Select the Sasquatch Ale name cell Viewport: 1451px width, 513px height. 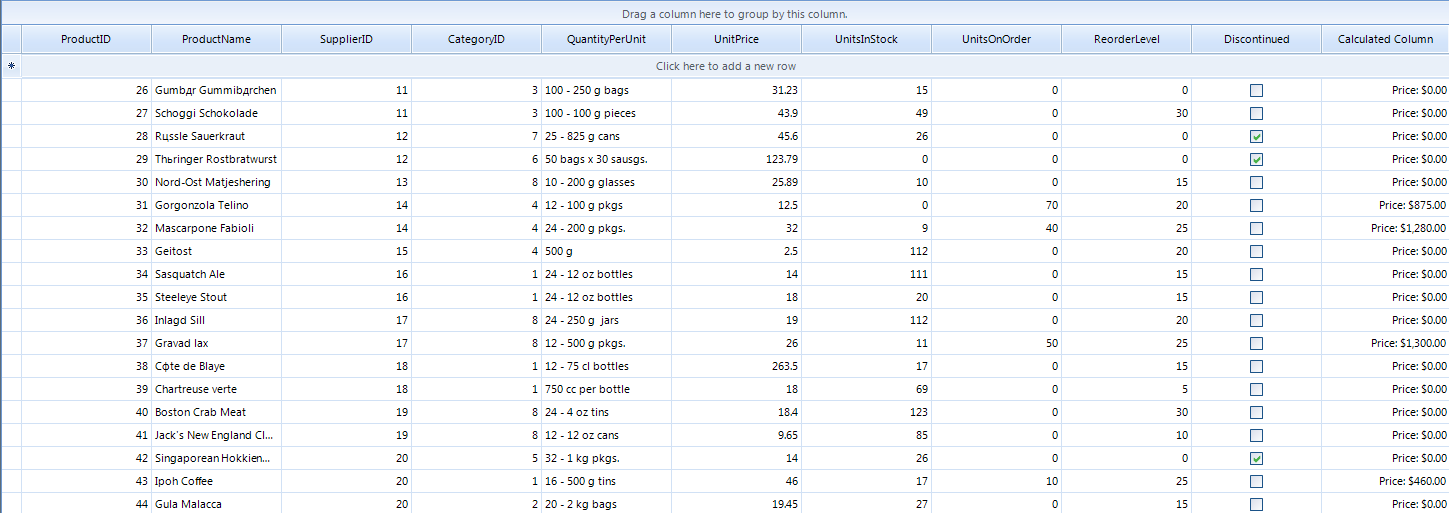click(216, 274)
